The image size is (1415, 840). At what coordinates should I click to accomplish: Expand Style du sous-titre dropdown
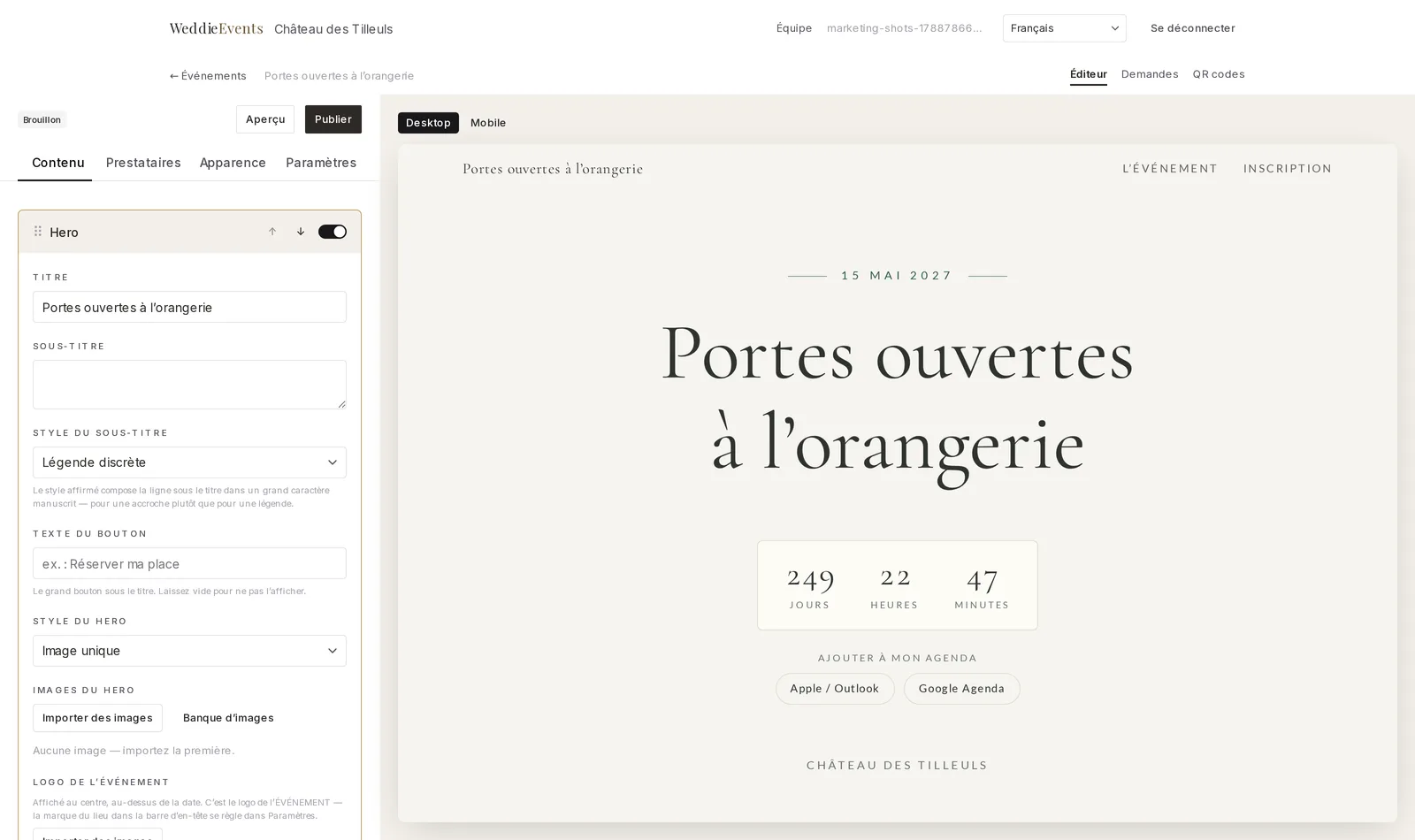click(x=189, y=462)
